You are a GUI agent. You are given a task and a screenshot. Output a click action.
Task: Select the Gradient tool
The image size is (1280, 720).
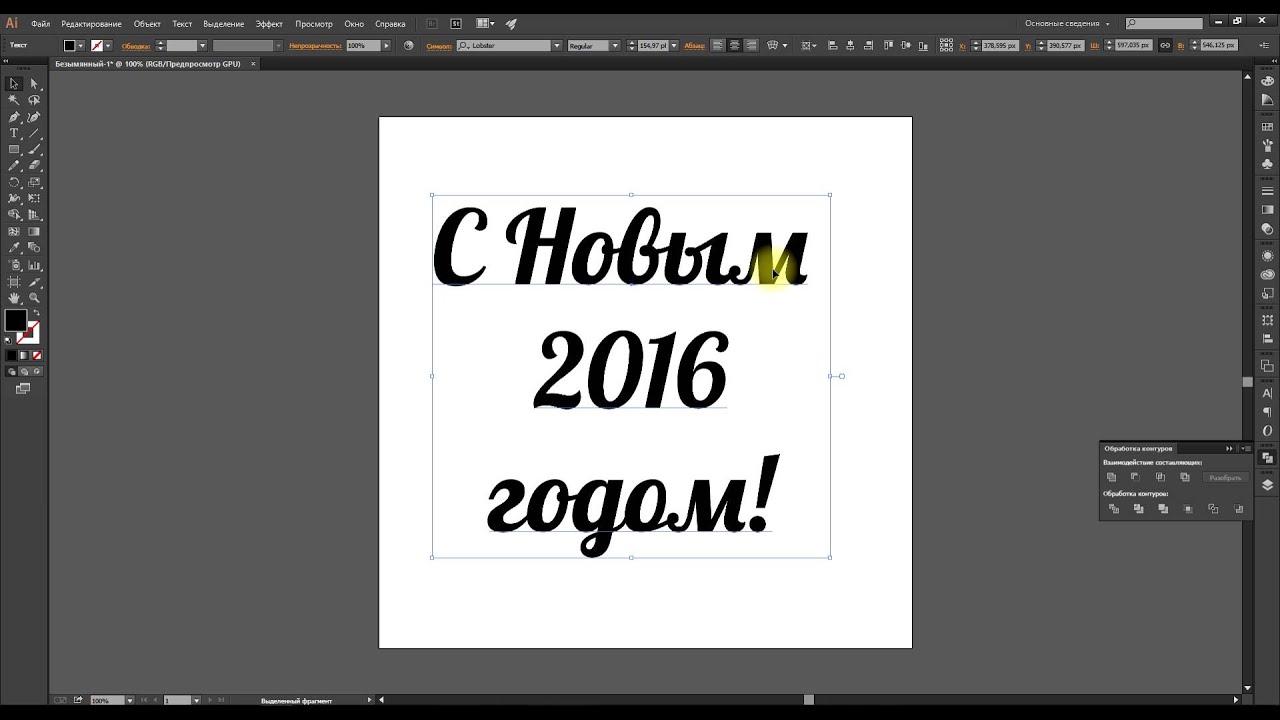(34, 231)
